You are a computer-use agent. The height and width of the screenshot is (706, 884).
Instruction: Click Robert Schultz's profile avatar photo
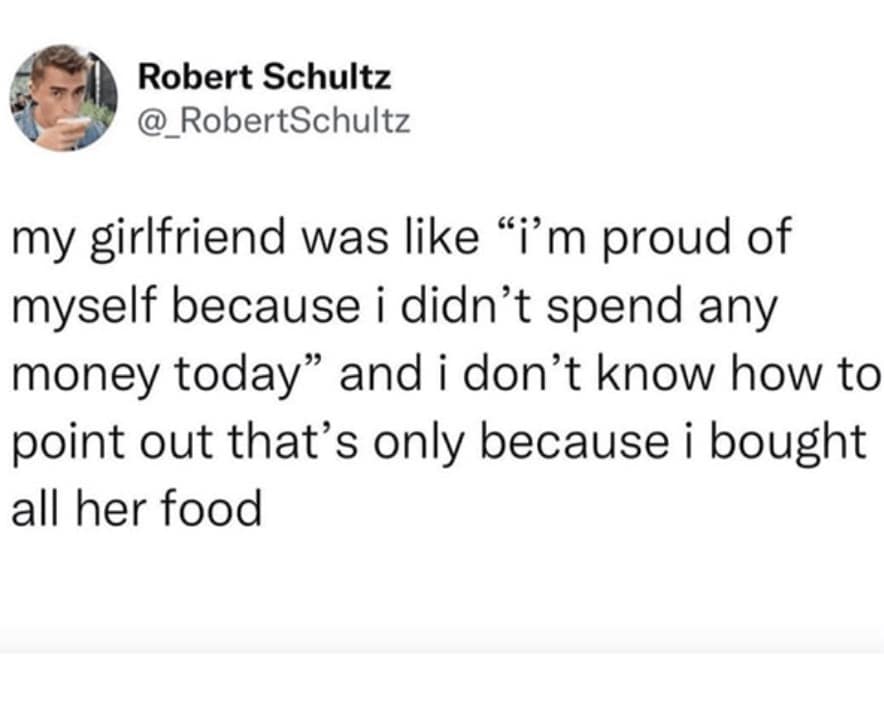(x=63, y=97)
